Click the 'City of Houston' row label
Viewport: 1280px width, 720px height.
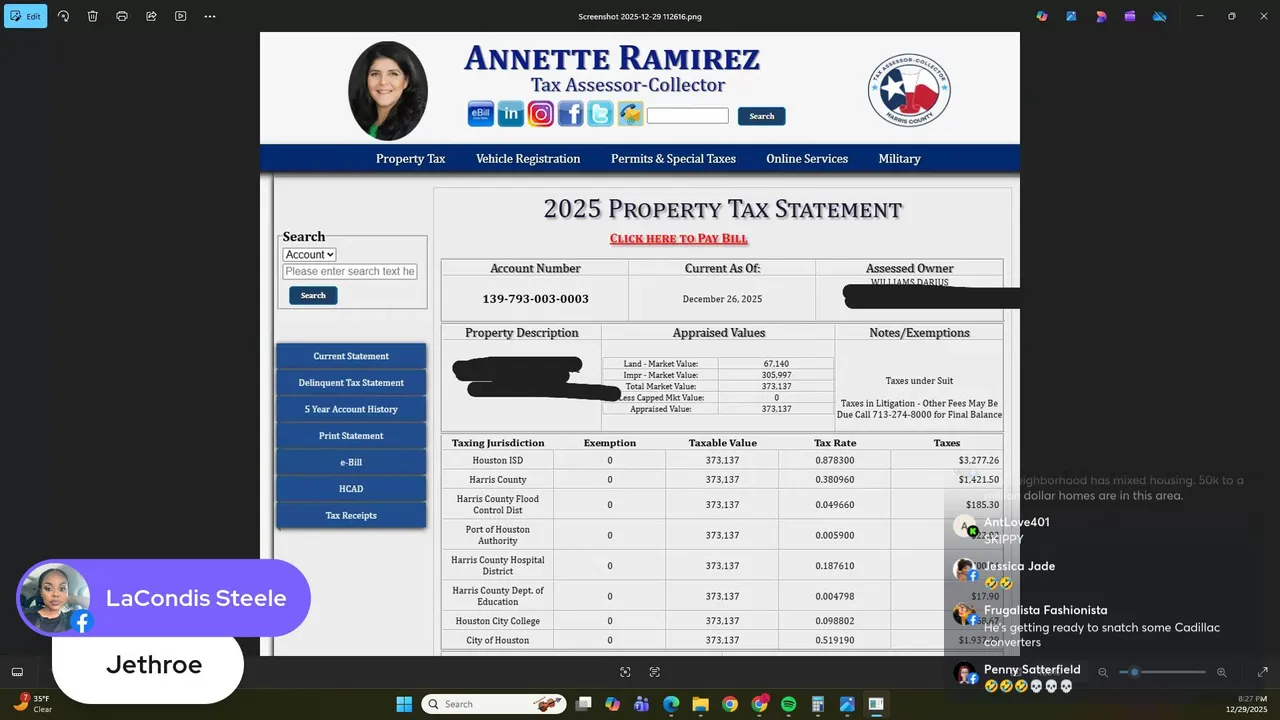click(x=497, y=641)
